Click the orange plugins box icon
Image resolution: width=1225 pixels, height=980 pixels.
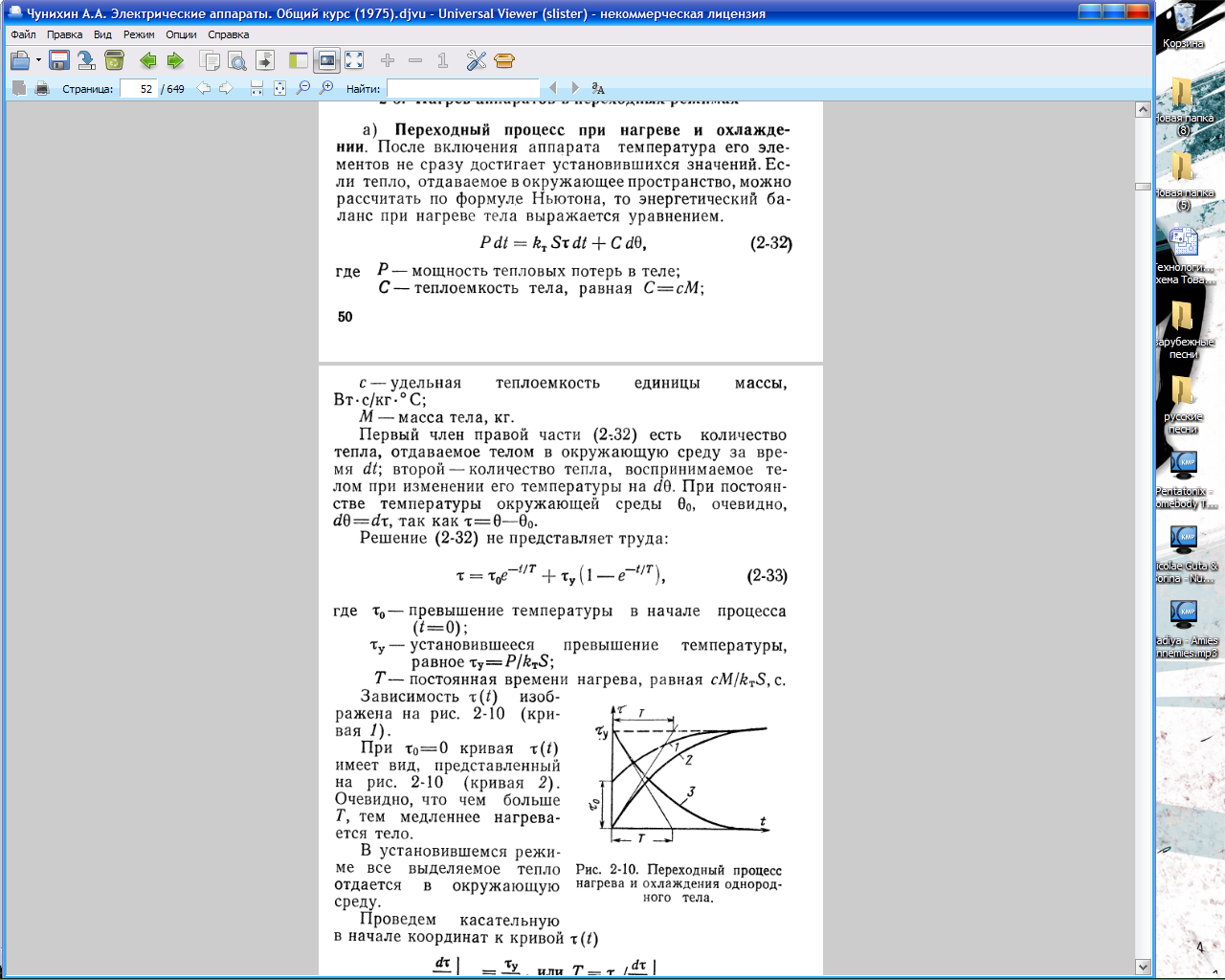click(x=504, y=60)
